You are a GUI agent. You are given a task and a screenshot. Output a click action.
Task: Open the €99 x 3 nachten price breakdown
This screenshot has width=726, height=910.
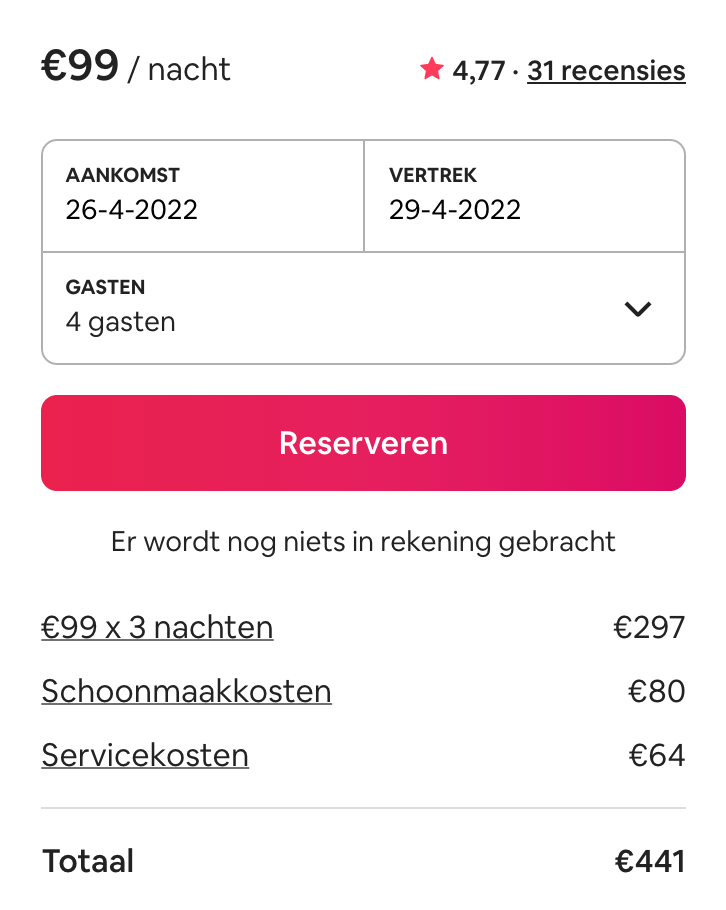[x=157, y=627]
